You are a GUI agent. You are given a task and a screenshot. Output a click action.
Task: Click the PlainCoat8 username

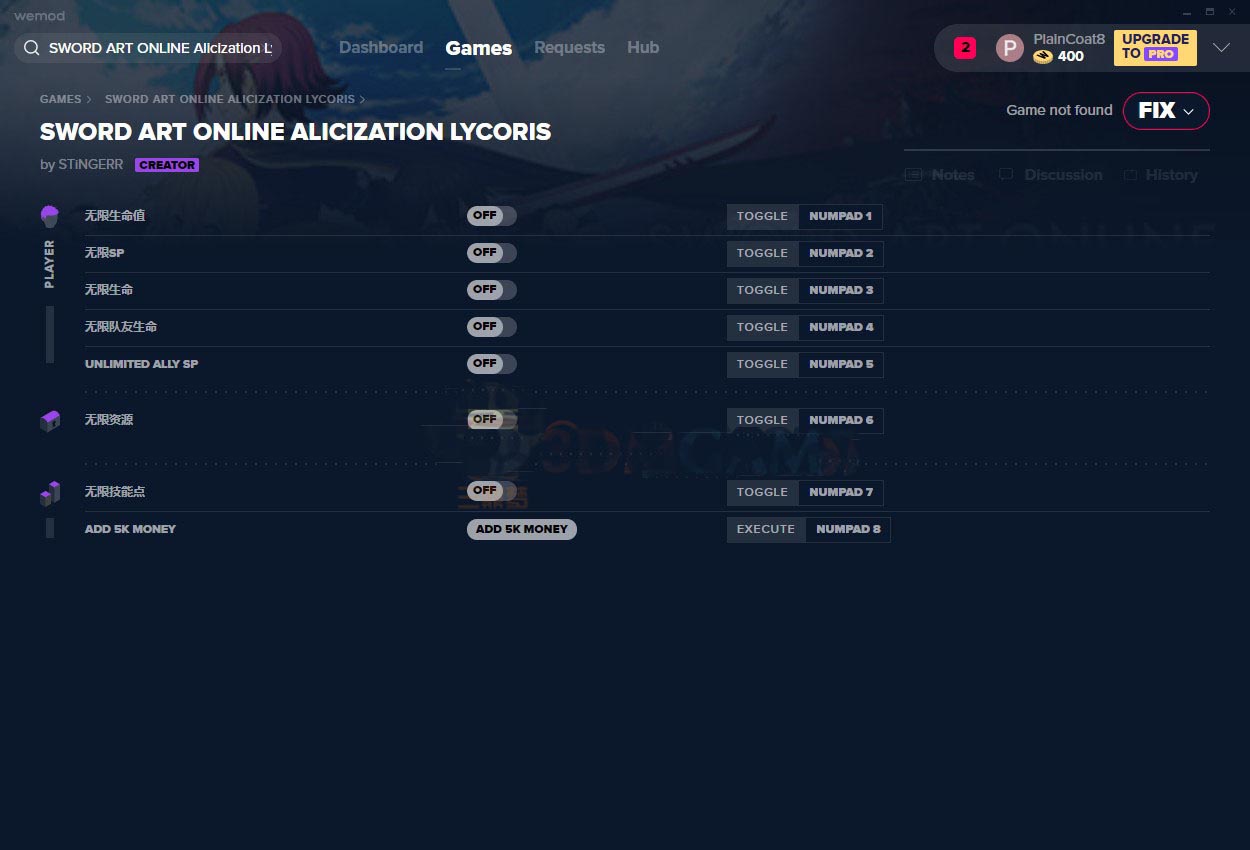[1069, 39]
